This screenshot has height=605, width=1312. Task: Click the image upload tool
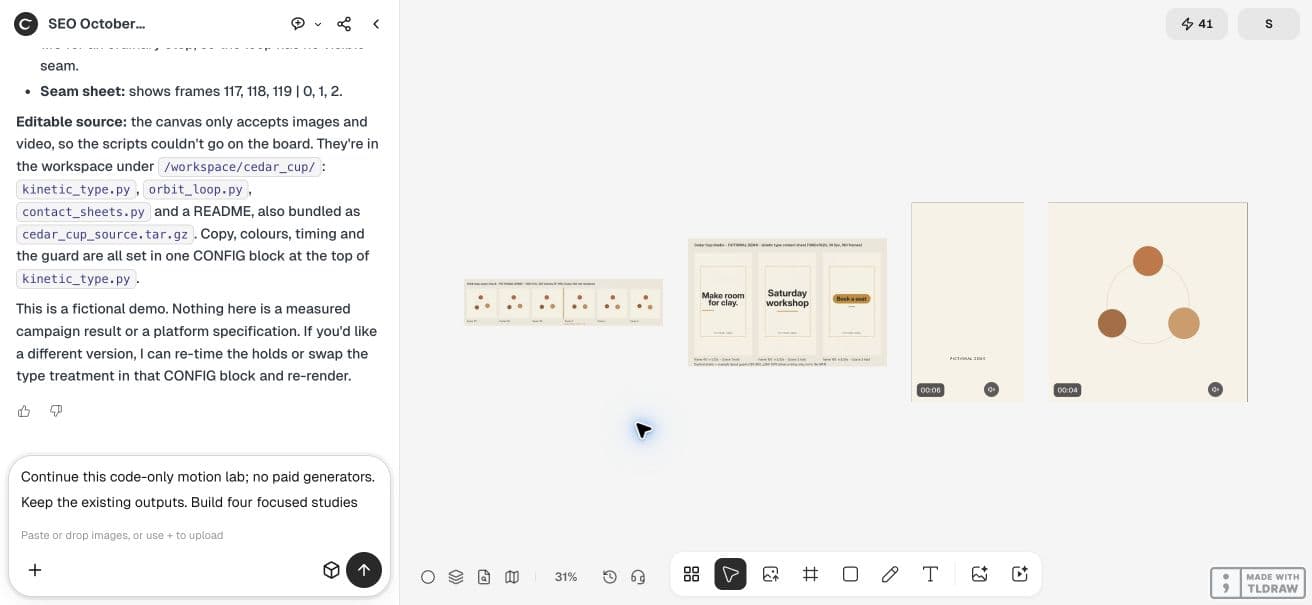coord(770,574)
